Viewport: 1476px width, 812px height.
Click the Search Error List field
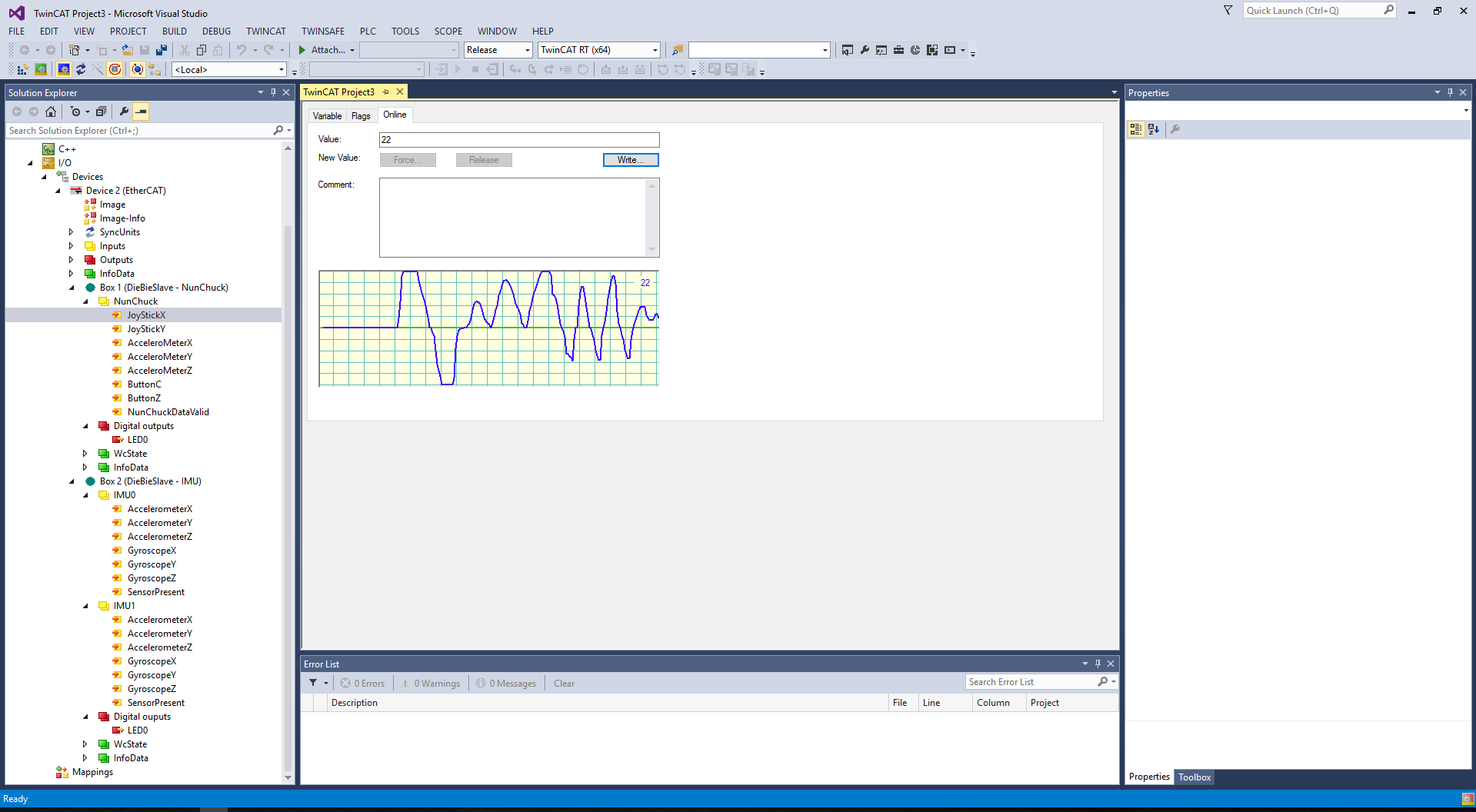coord(1031,682)
